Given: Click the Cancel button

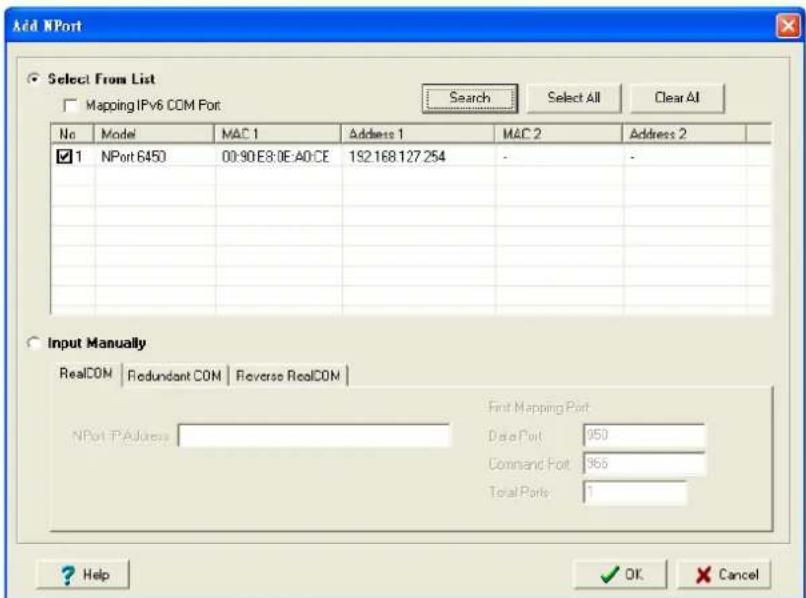Looking at the screenshot, I should (724, 574).
